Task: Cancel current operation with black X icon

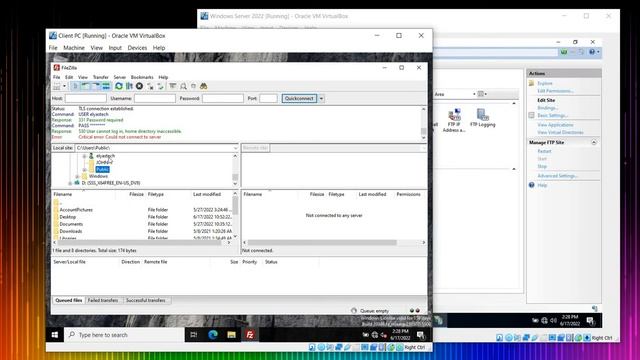Action: [x=139, y=86]
